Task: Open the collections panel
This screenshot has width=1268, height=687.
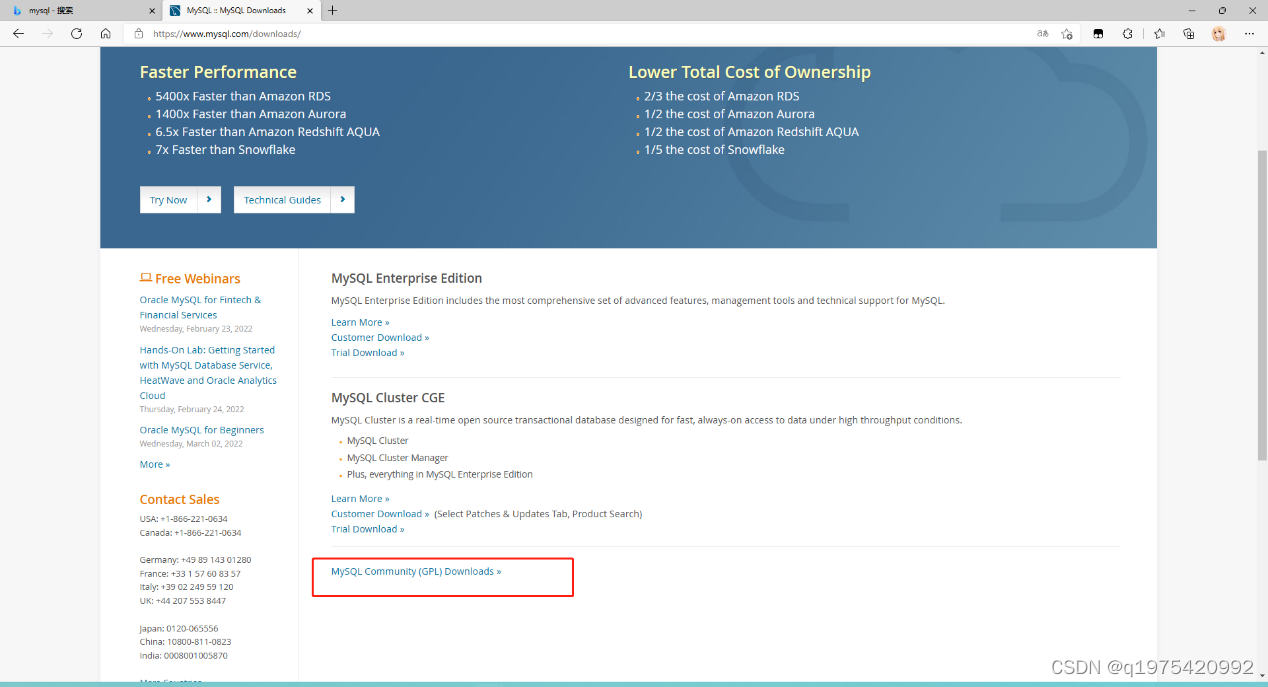Action: [1189, 33]
